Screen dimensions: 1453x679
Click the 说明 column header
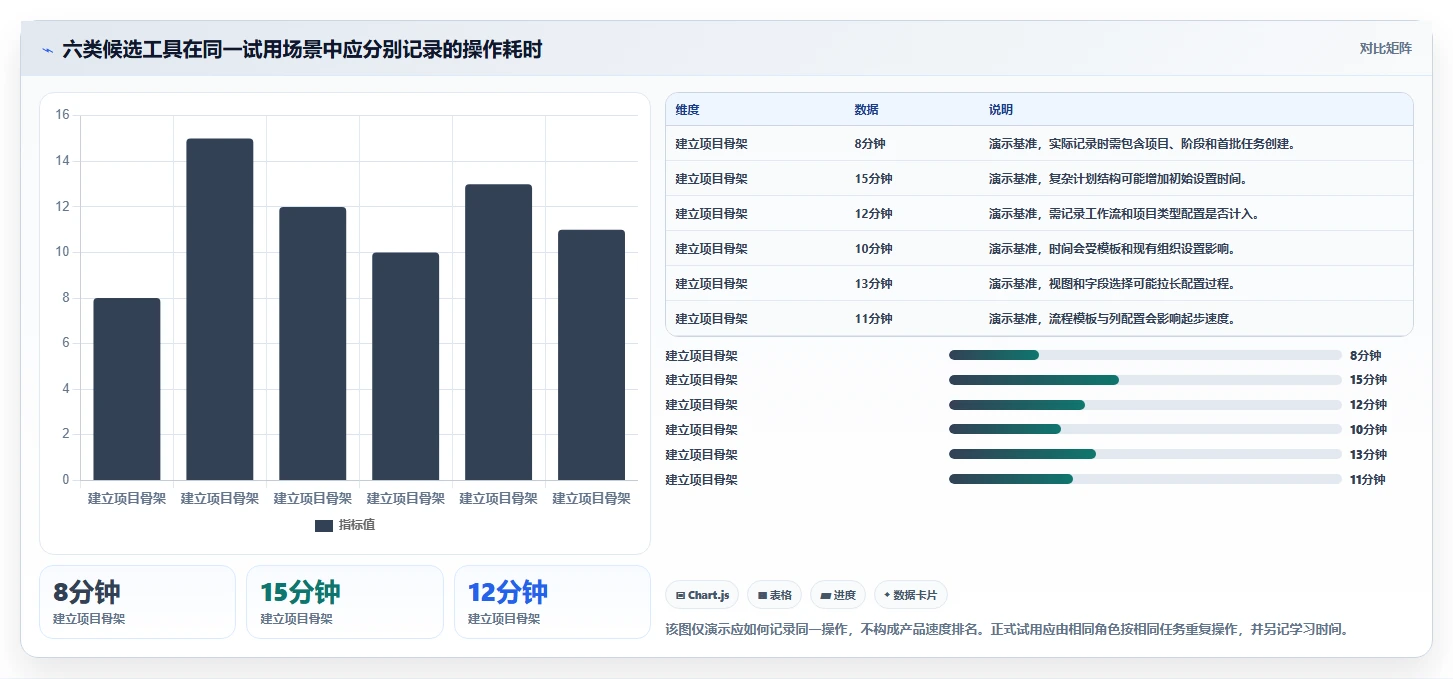[1001, 109]
